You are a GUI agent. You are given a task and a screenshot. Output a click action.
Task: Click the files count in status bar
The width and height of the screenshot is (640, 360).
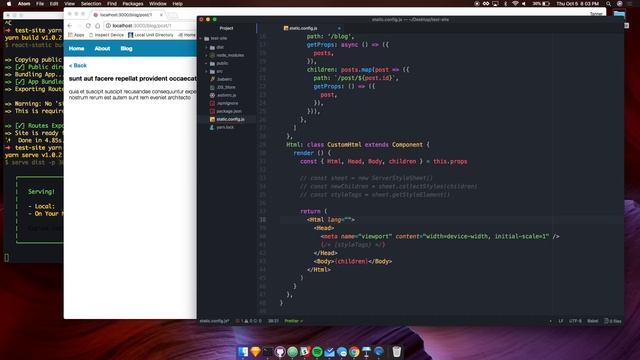click(x=613, y=321)
